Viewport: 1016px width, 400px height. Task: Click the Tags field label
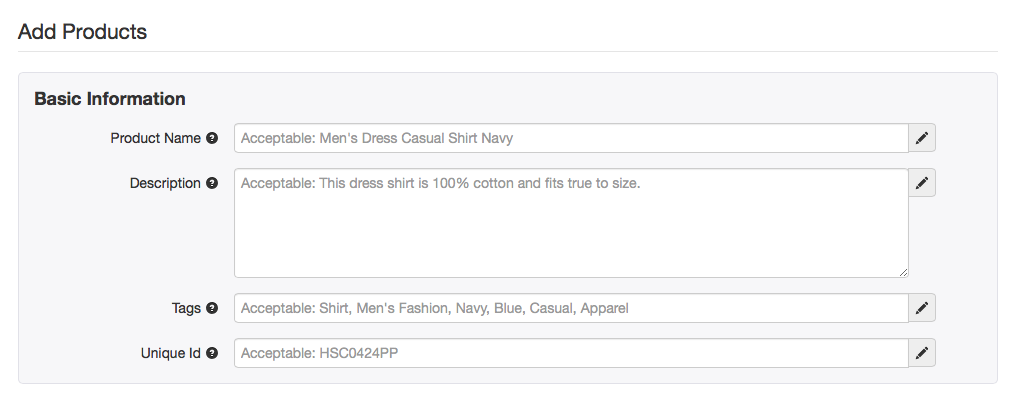[x=186, y=308]
